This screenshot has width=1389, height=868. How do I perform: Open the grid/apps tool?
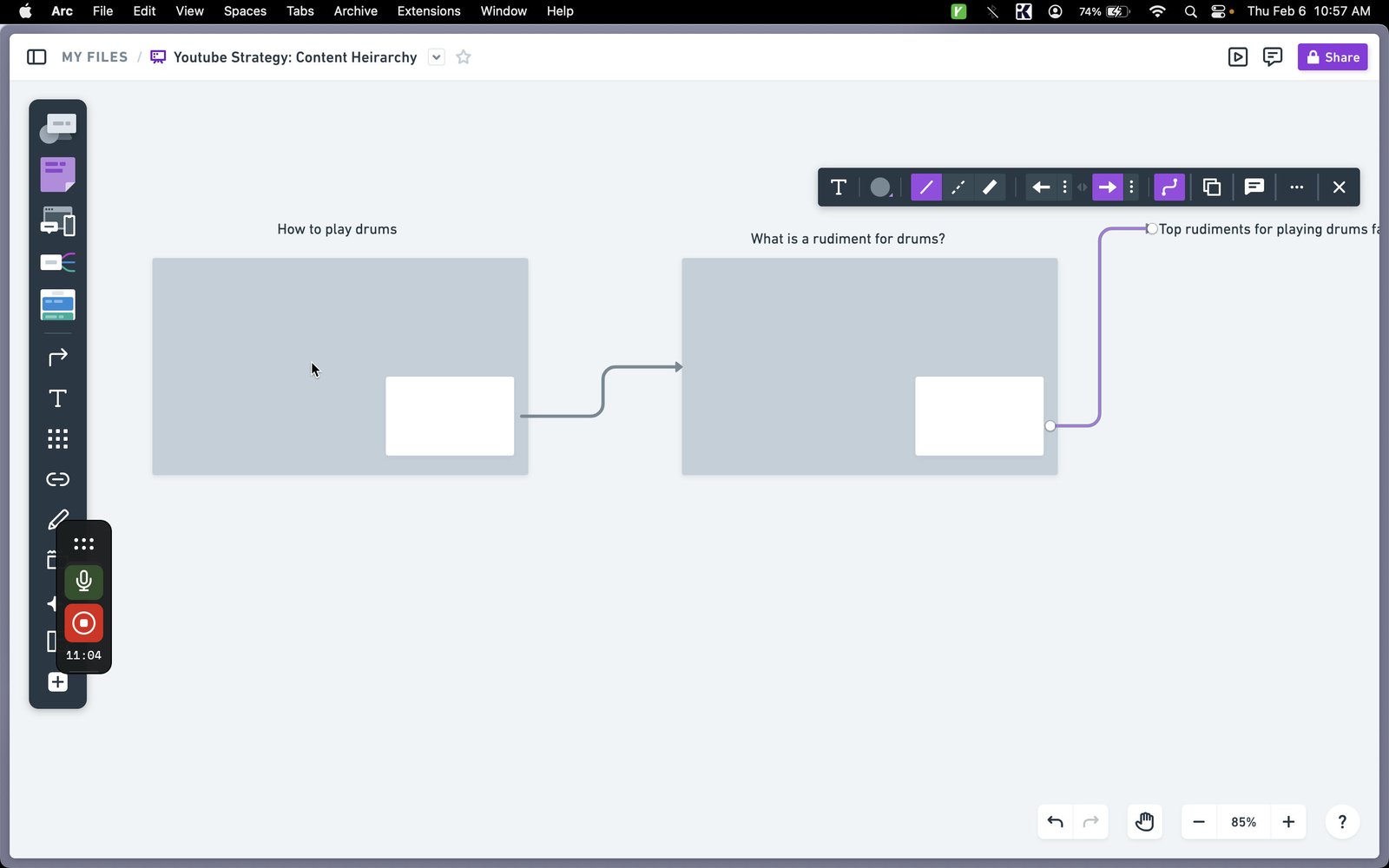coord(57,439)
